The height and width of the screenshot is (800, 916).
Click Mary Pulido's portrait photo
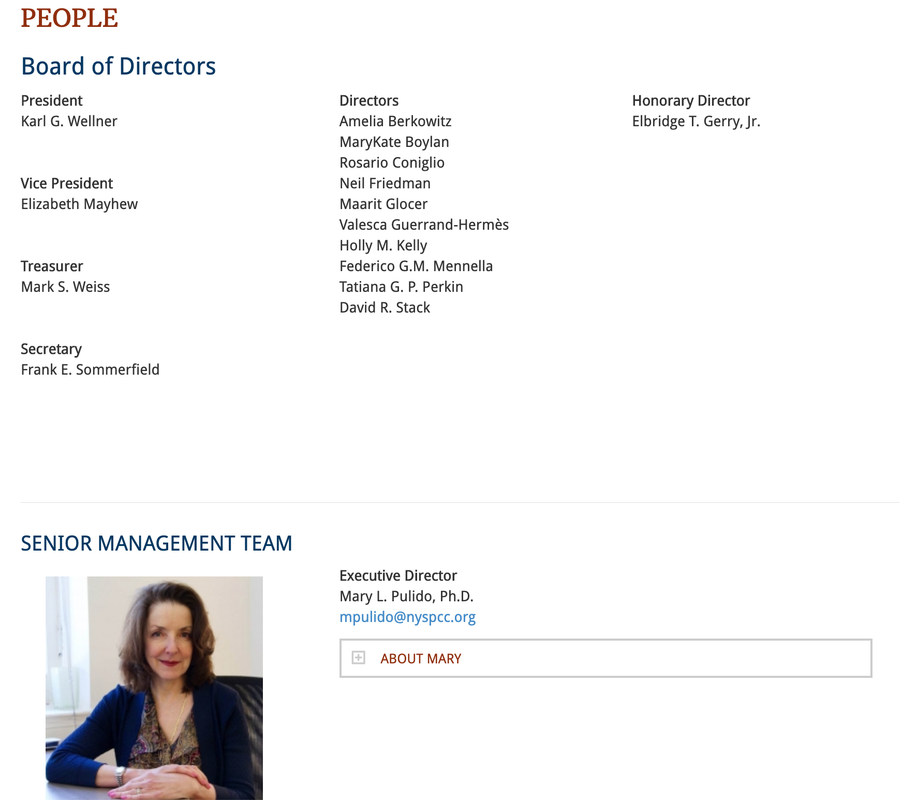pyautogui.click(x=154, y=688)
